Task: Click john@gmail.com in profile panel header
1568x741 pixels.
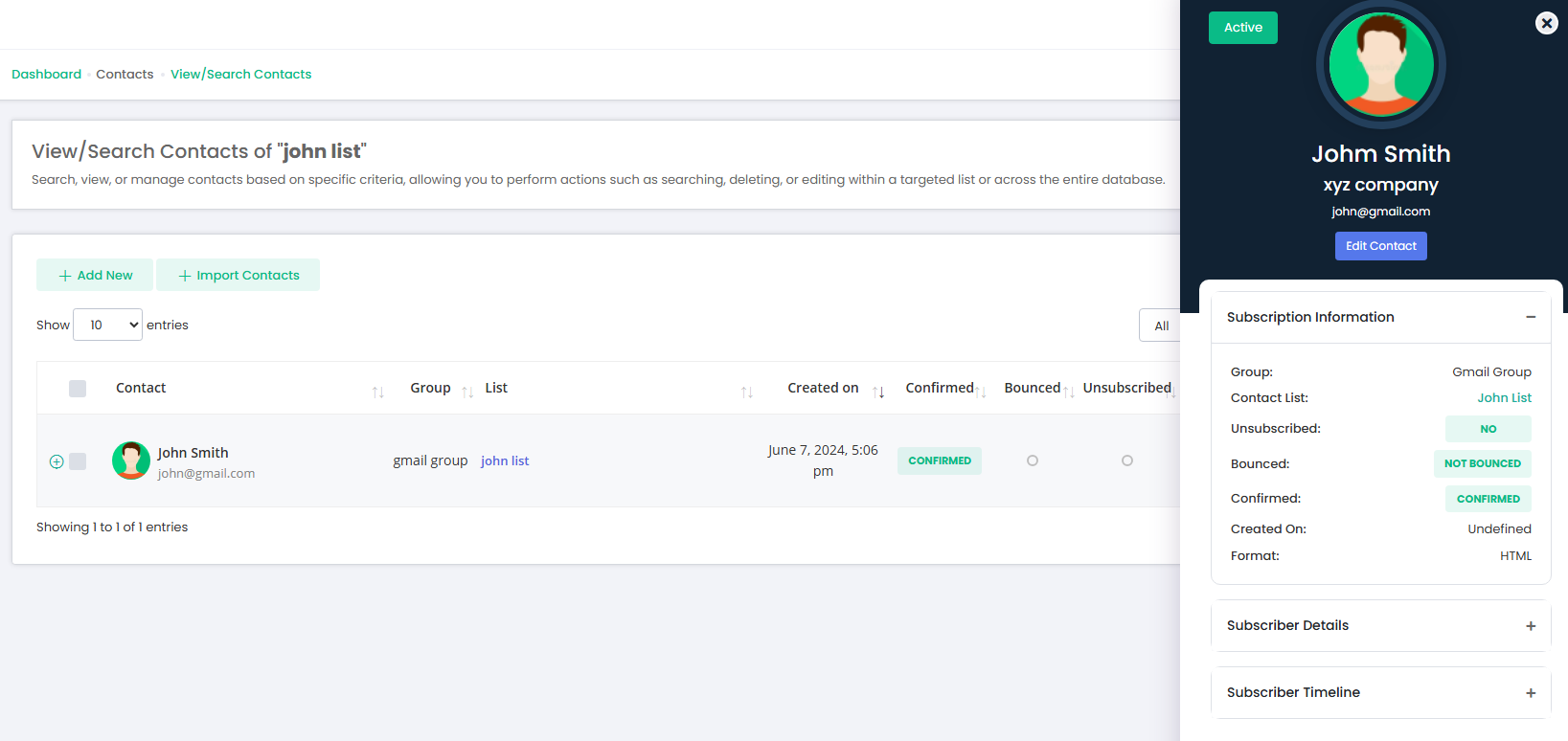Action: tap(1381, 212)
